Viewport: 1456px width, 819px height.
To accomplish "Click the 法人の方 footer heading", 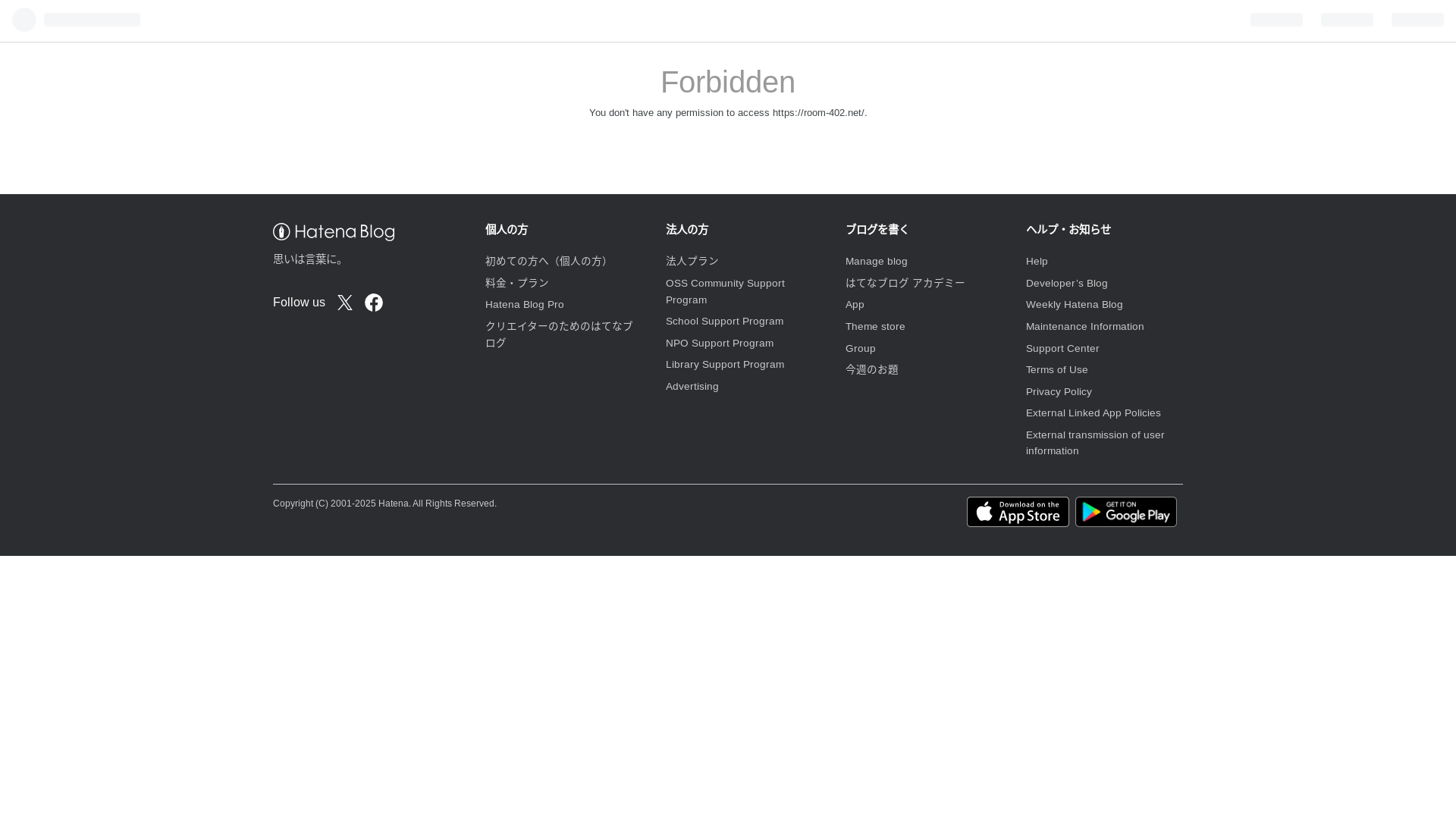I will tap(687, 230).
